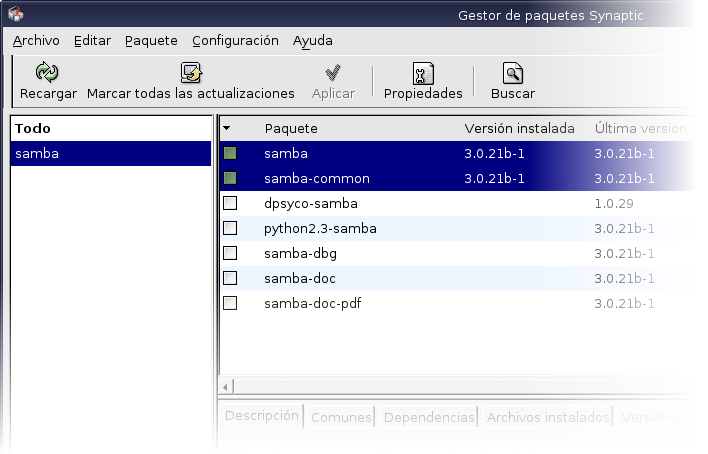Open the Ayuda menu
708x454 pixels.
[x=312, y=41]
